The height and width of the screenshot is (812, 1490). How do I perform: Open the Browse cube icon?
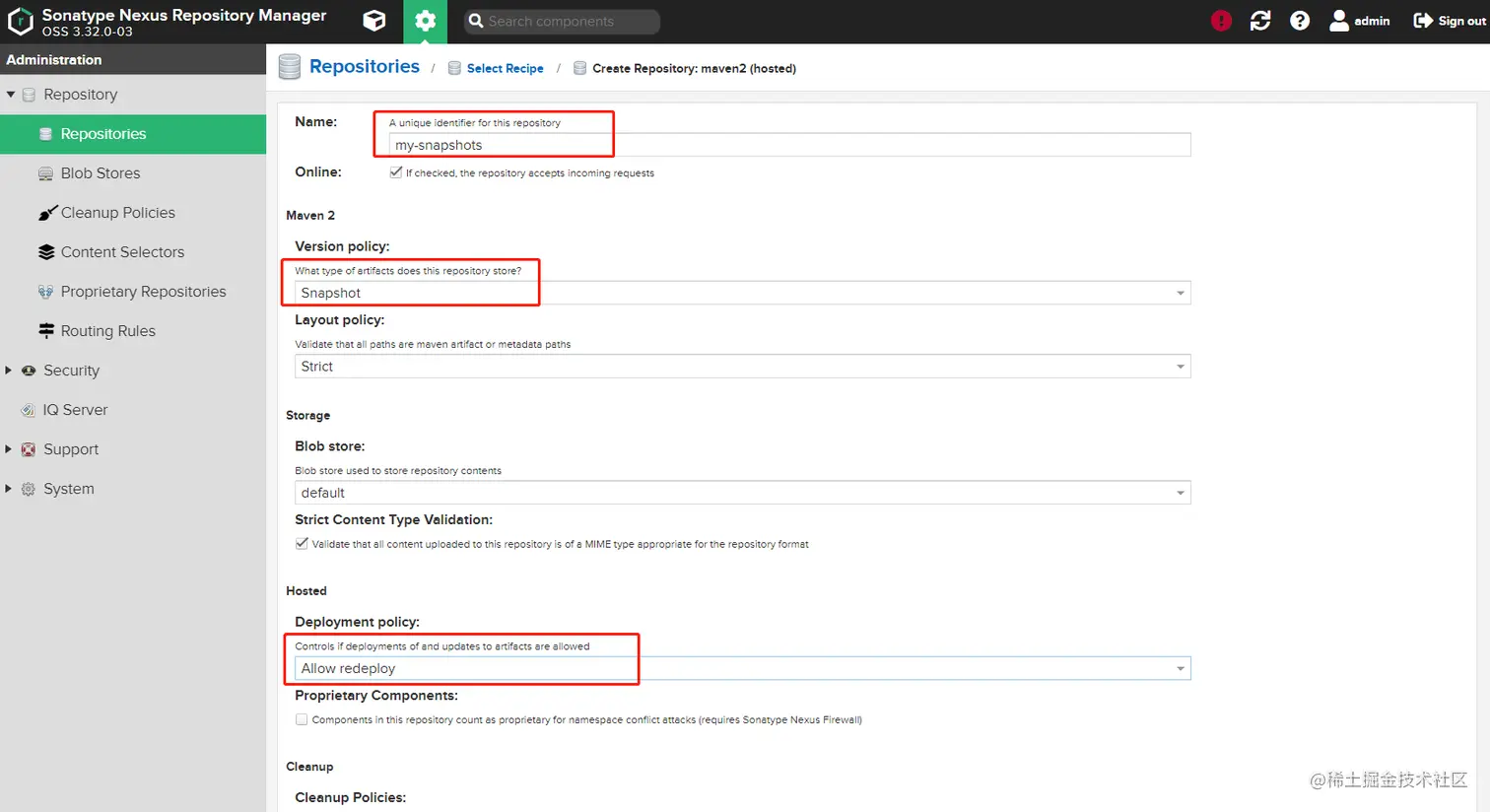(373, 21)
